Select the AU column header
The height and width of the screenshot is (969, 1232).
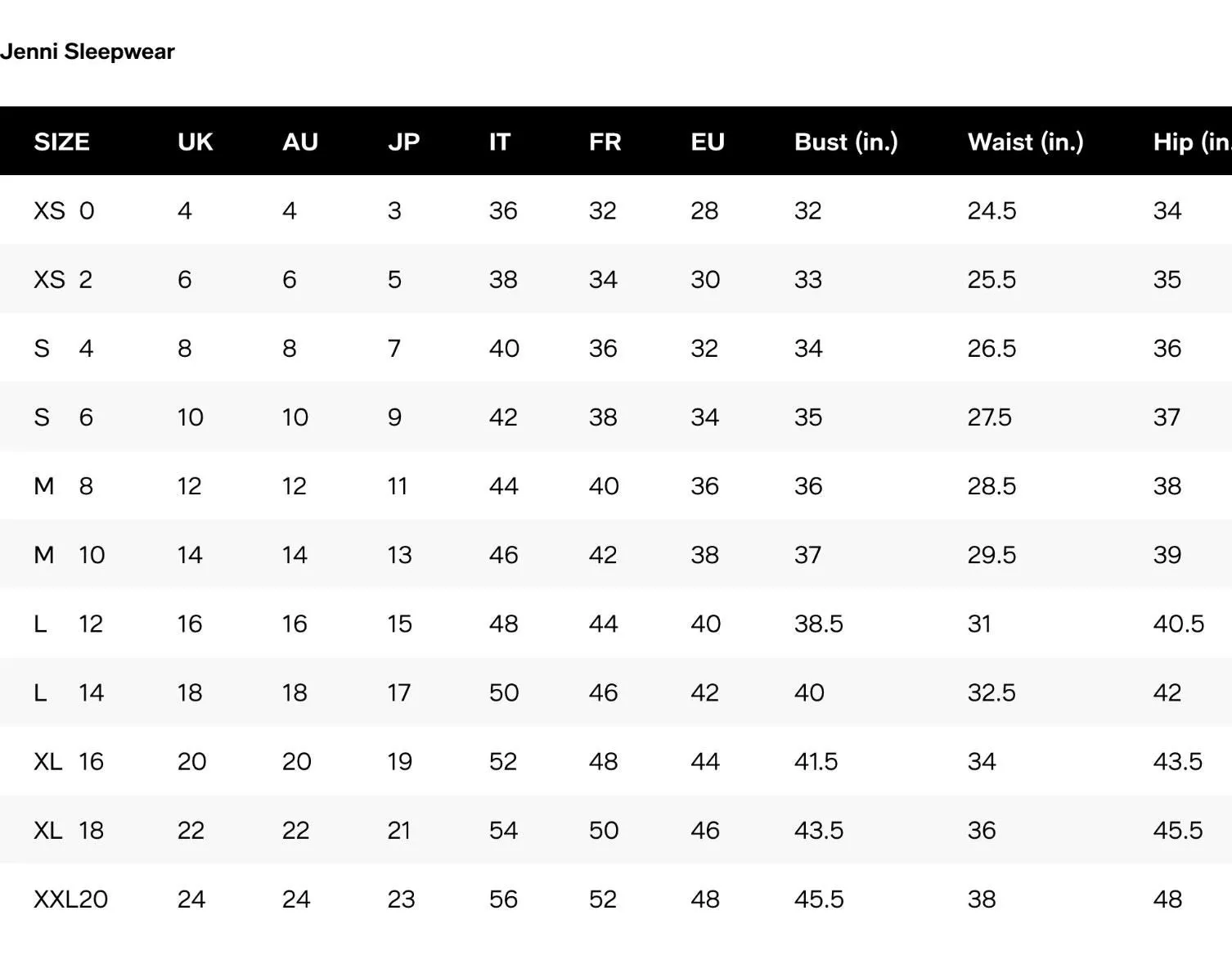click(x=299, y=142)
